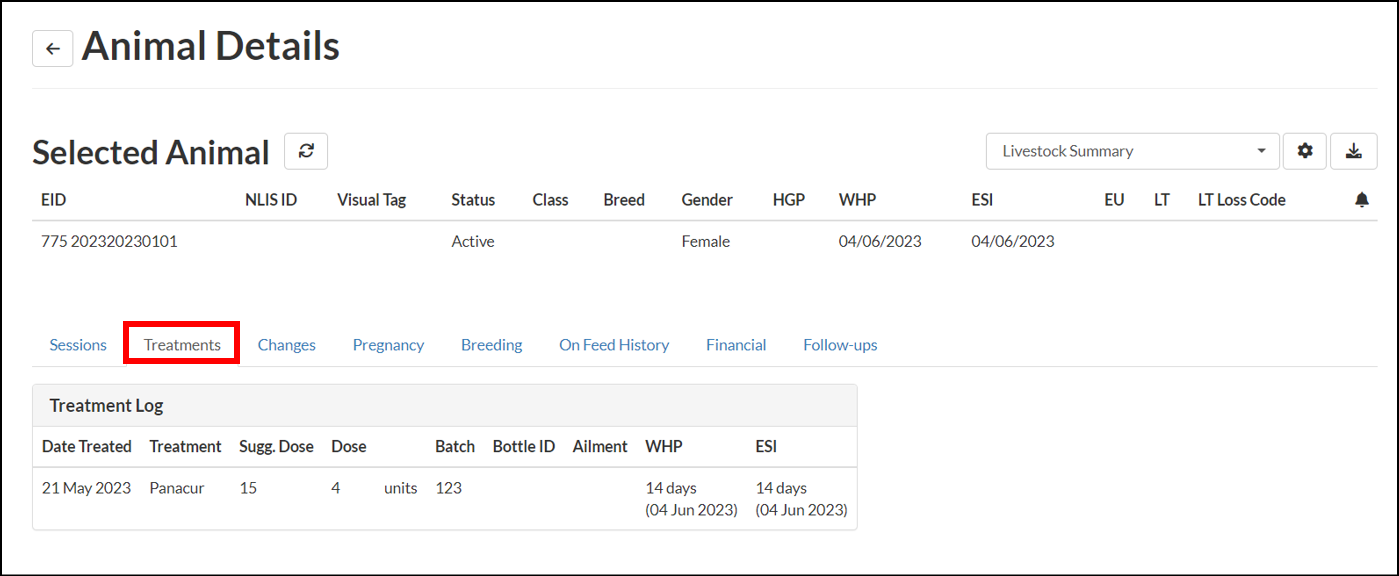Click the notification bell icon

(x=1361, y=200)
